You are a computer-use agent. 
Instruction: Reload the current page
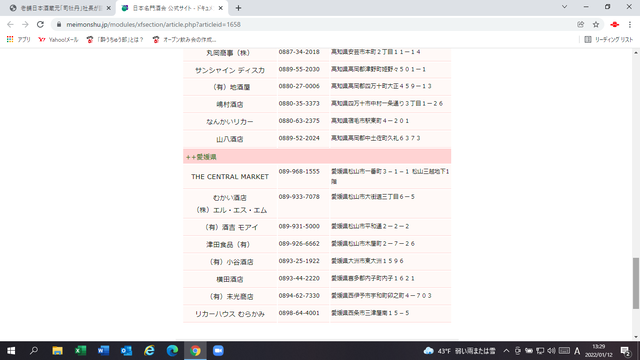pos(40,24)
